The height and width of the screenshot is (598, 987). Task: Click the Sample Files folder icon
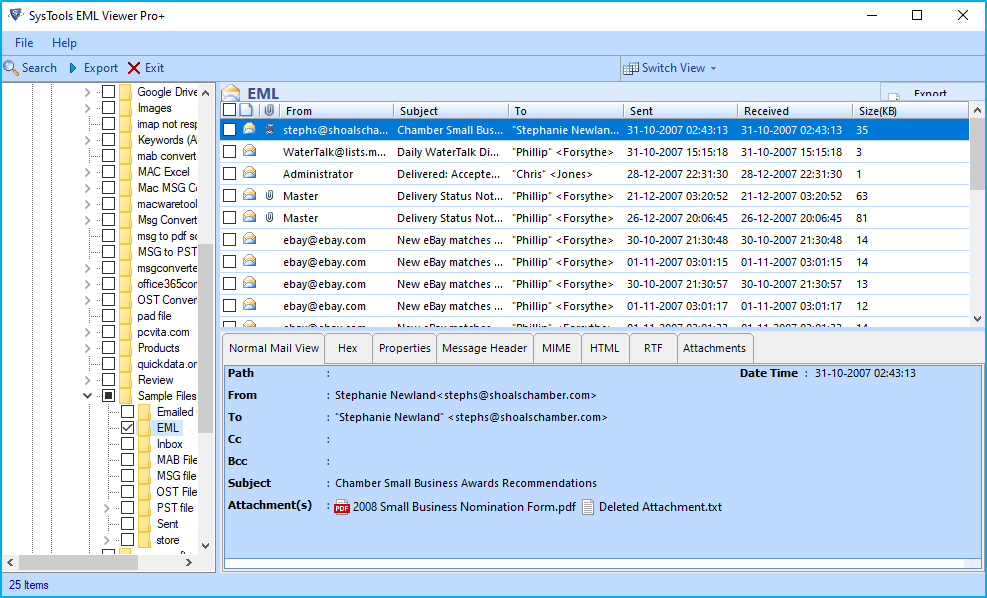pos(125,396)
